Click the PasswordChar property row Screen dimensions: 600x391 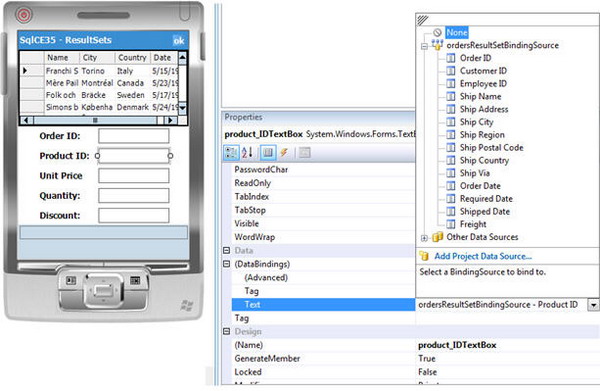(323, 169)
